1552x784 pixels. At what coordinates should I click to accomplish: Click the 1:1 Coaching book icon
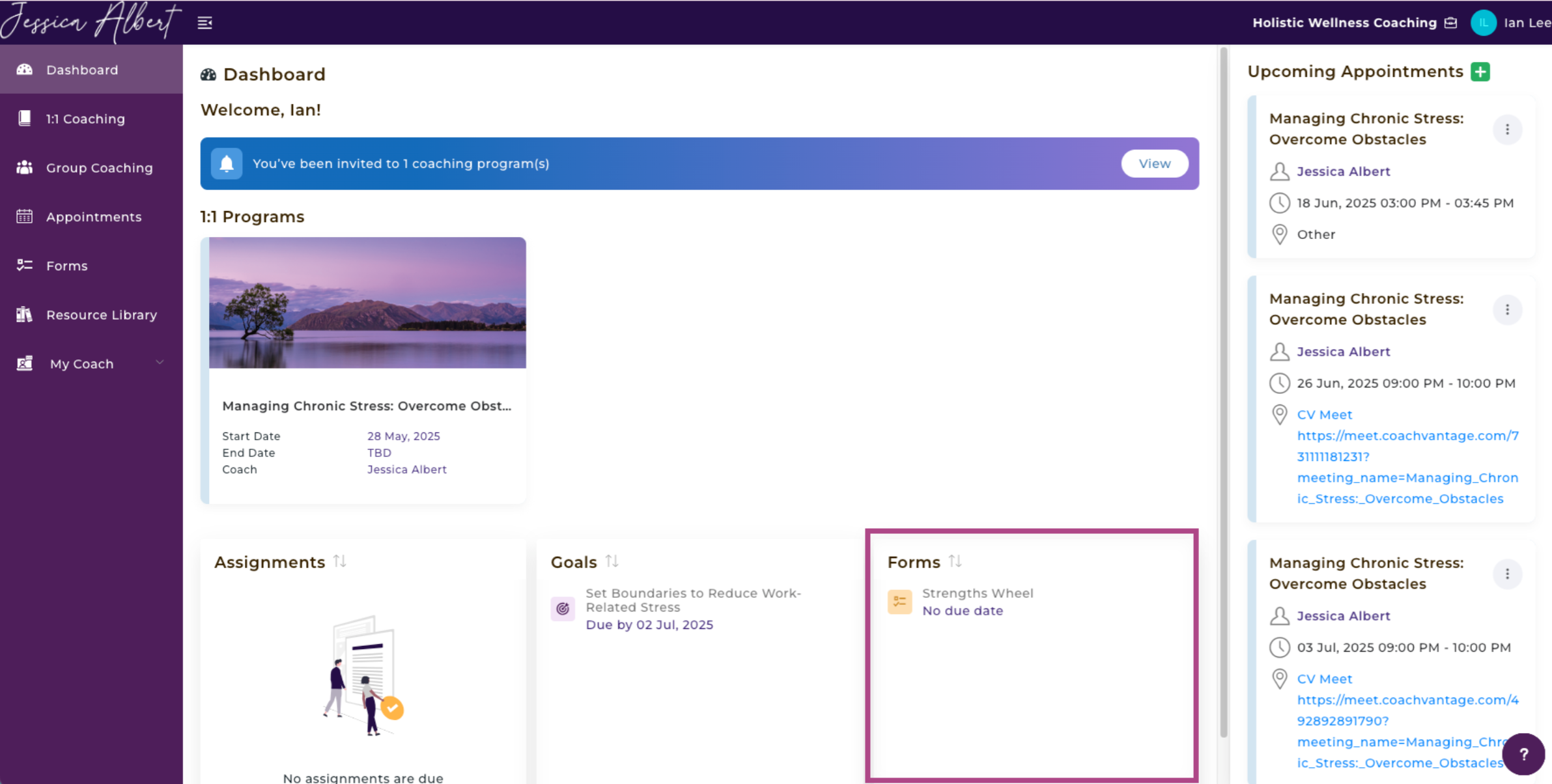pyautogui.click(x=25, y=118)
